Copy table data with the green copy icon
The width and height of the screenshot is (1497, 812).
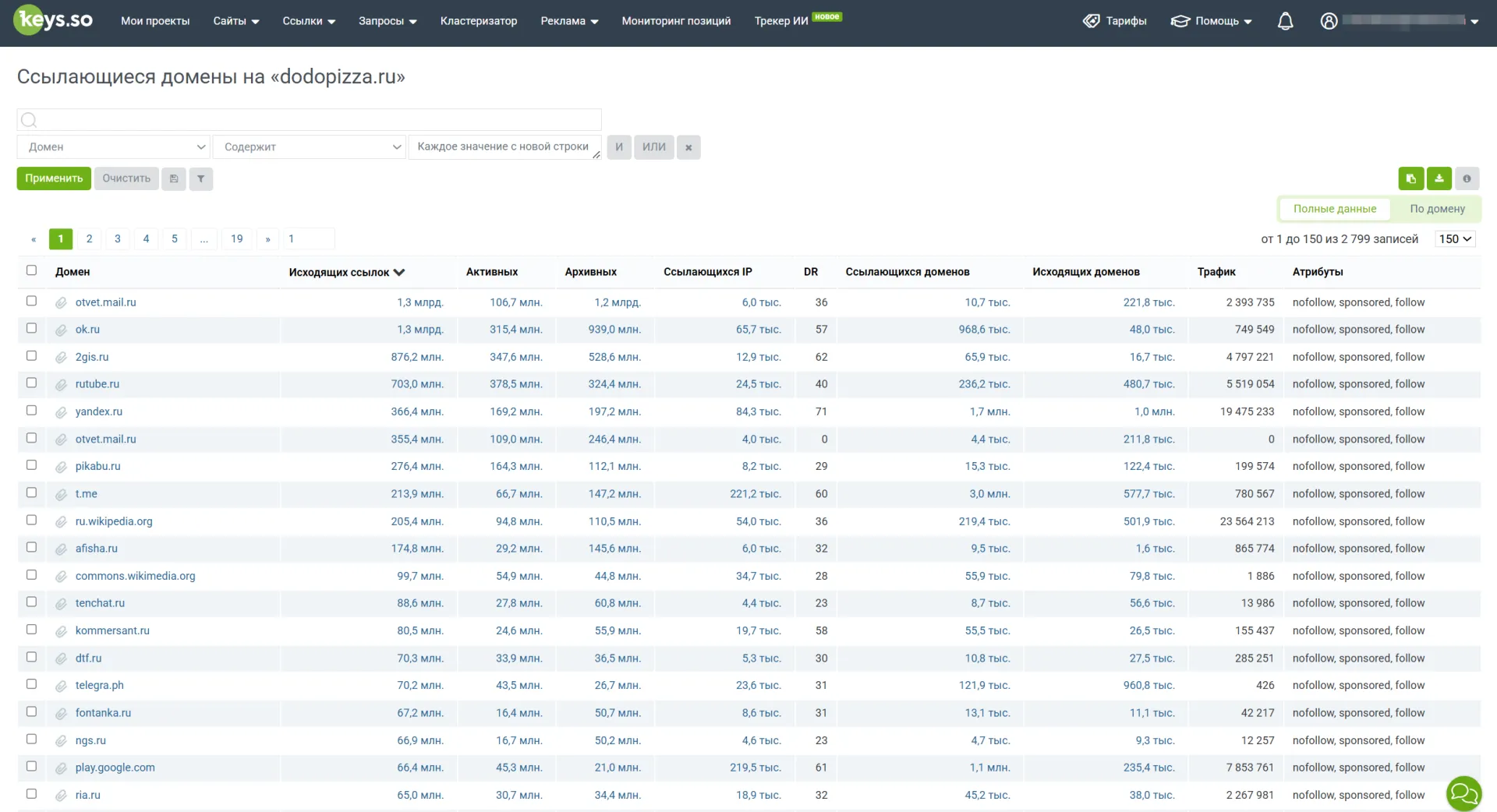[x=1410, y=178]
